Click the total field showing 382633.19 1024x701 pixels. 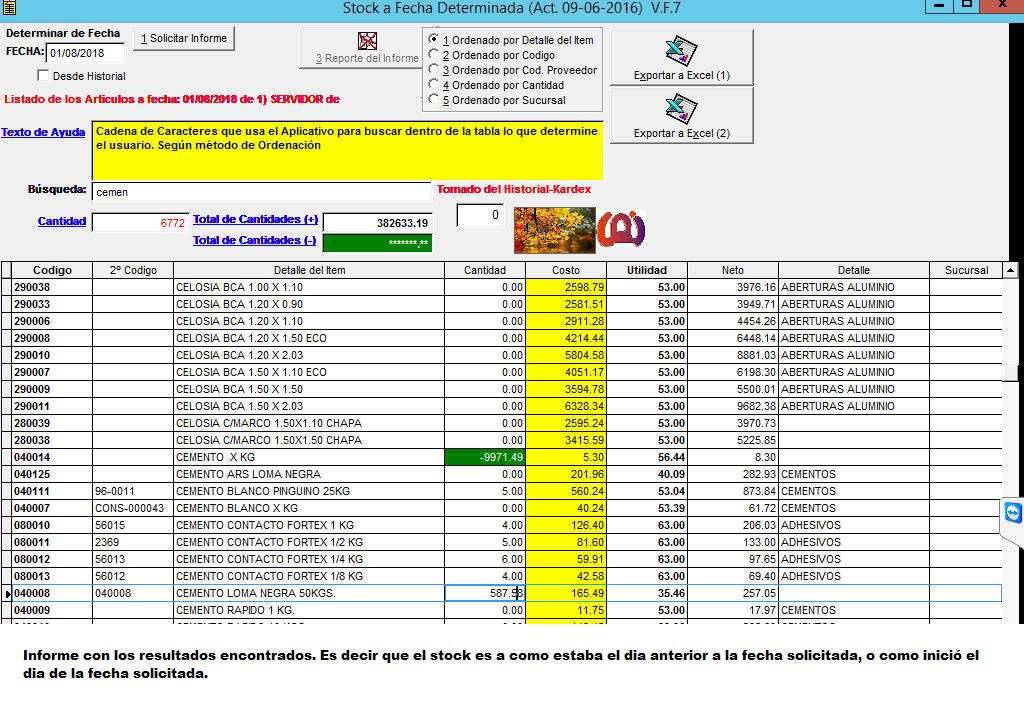pos(377,223)
